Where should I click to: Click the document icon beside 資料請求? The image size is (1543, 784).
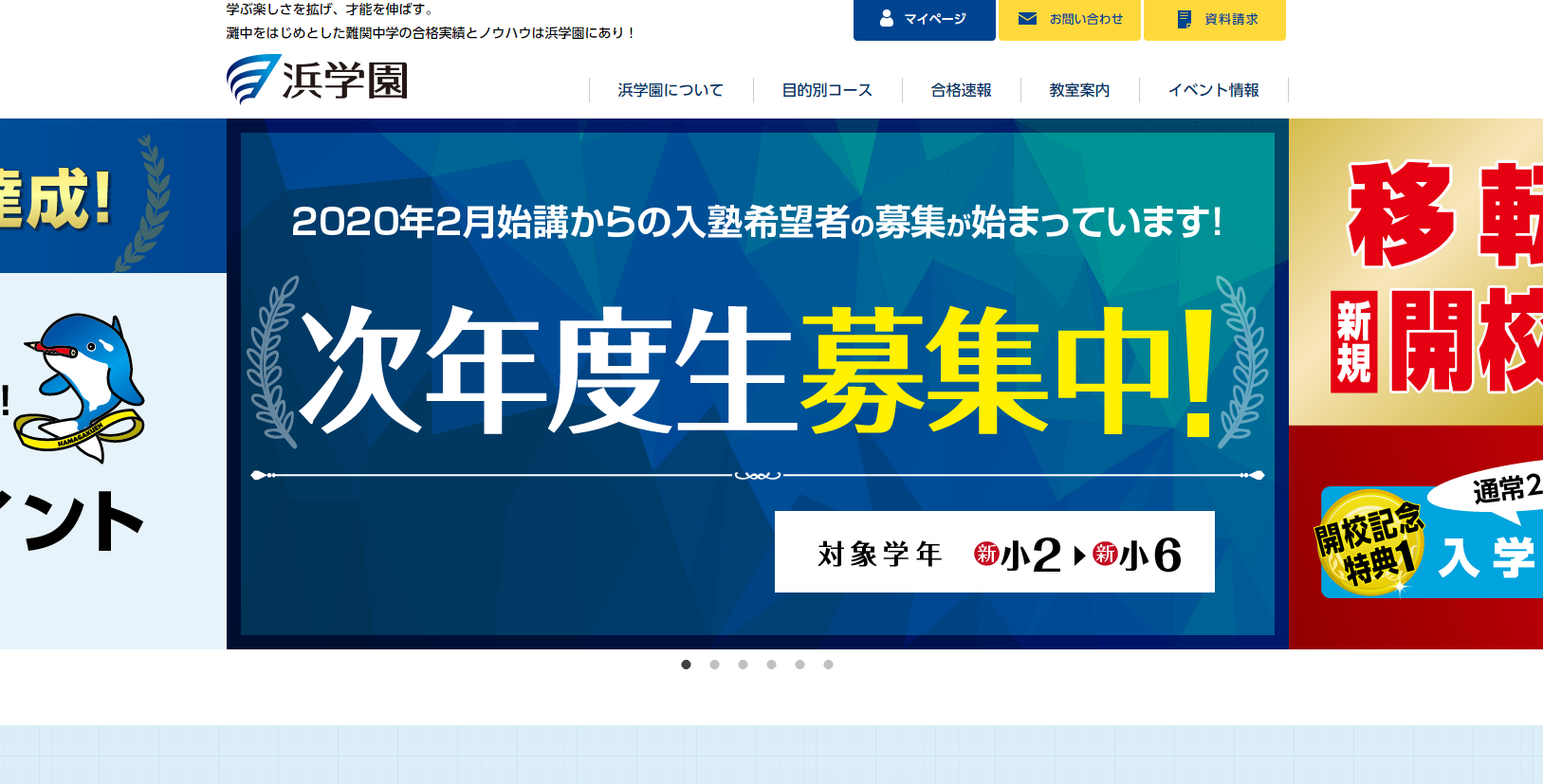(x=1184, y=19)
